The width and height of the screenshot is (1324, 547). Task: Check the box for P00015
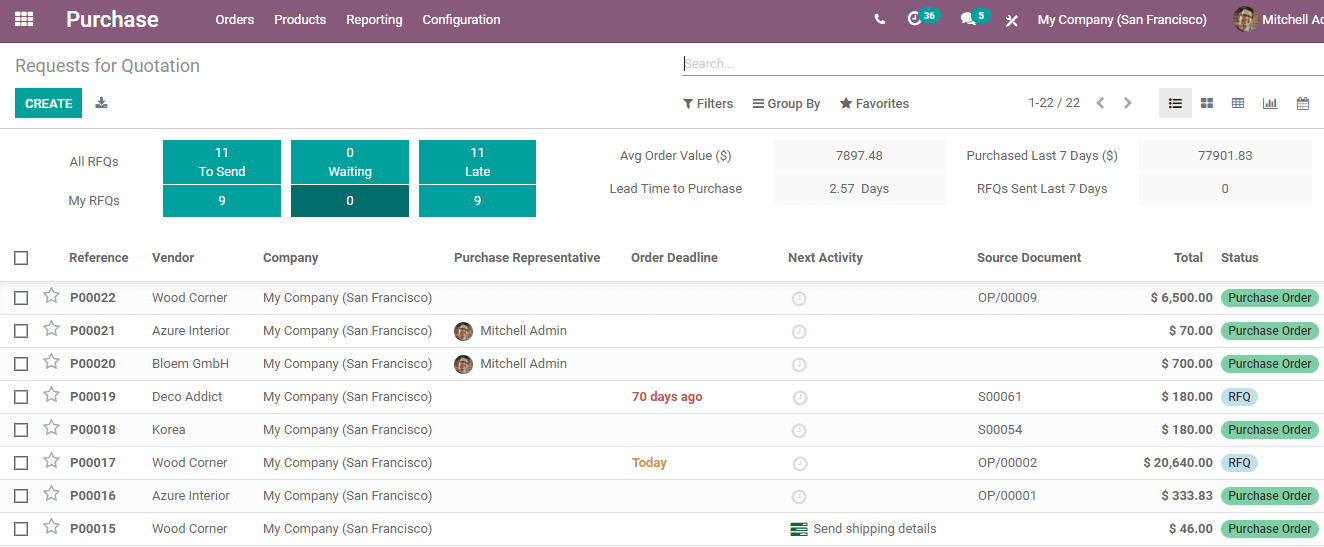click(x=21, y=529)
